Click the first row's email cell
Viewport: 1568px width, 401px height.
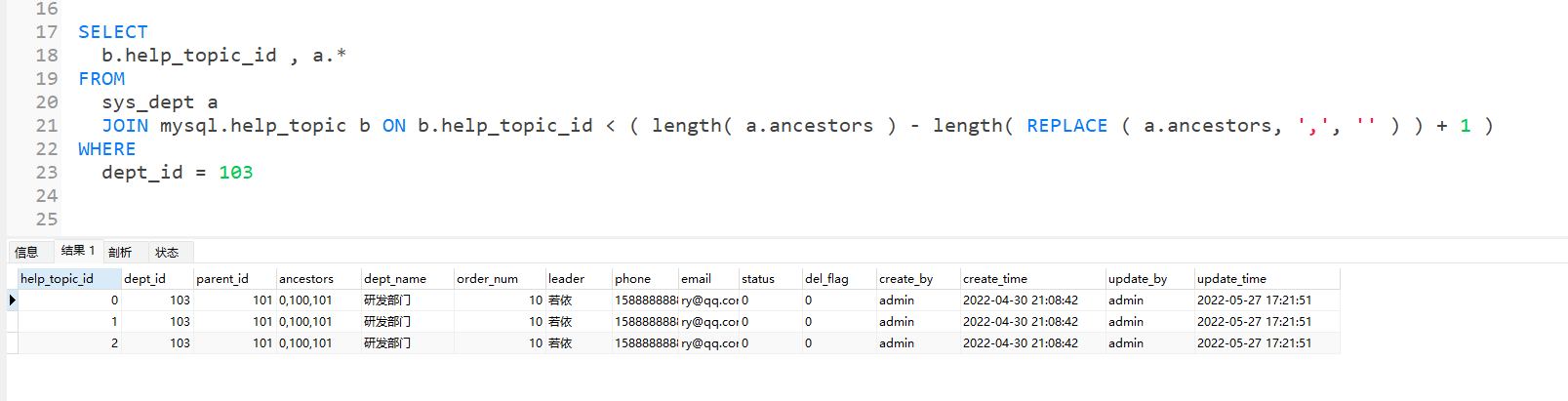click(x=708, y=301)
